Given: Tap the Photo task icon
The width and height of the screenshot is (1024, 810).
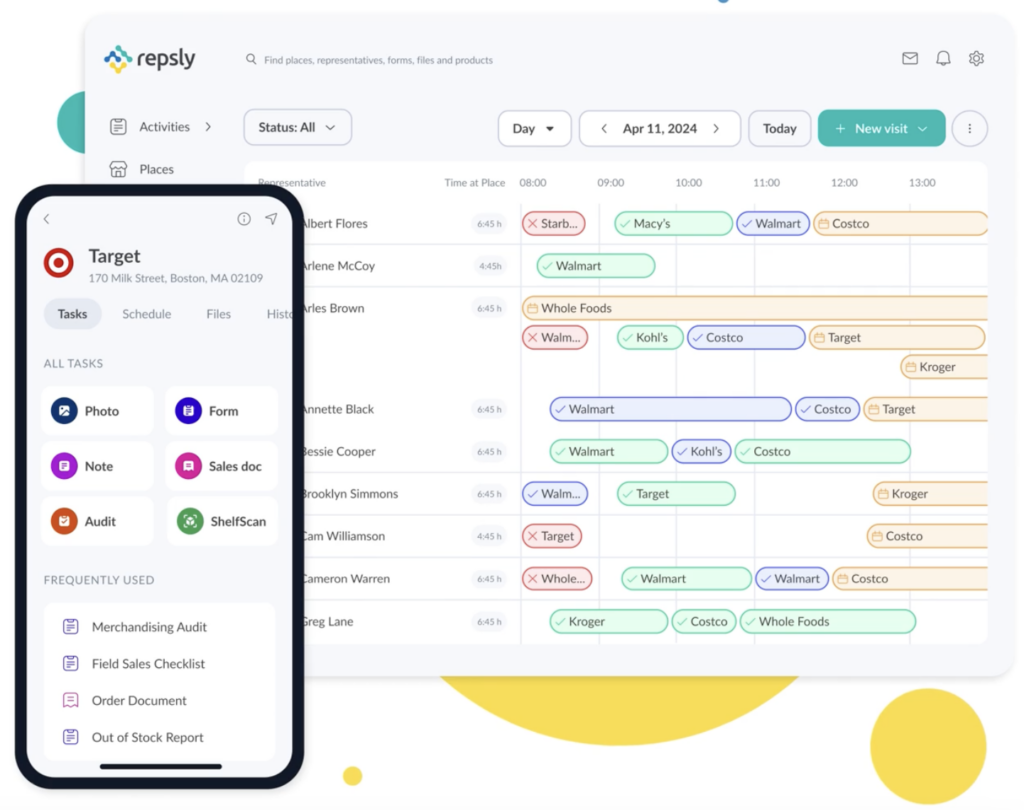Looking at the screenshot, I should tap(65, 411).
